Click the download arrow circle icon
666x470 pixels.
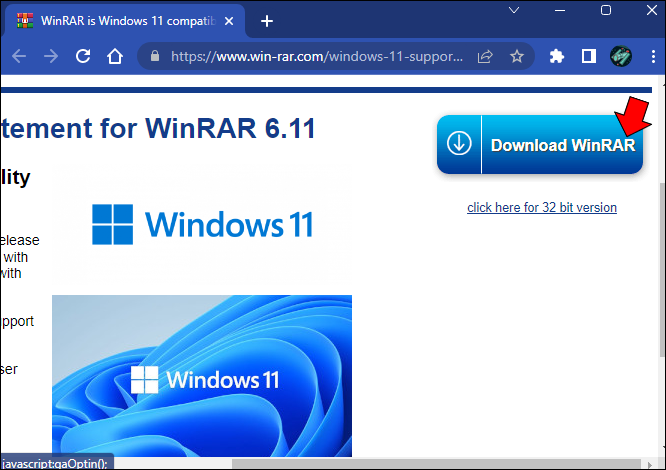[x=459, y=143]
